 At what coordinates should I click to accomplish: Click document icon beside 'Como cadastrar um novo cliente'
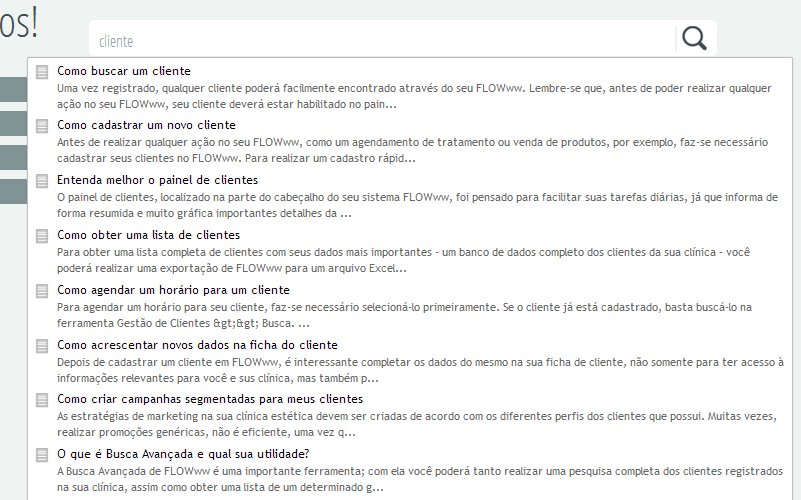pyautogui.click(x=42, y=126)
